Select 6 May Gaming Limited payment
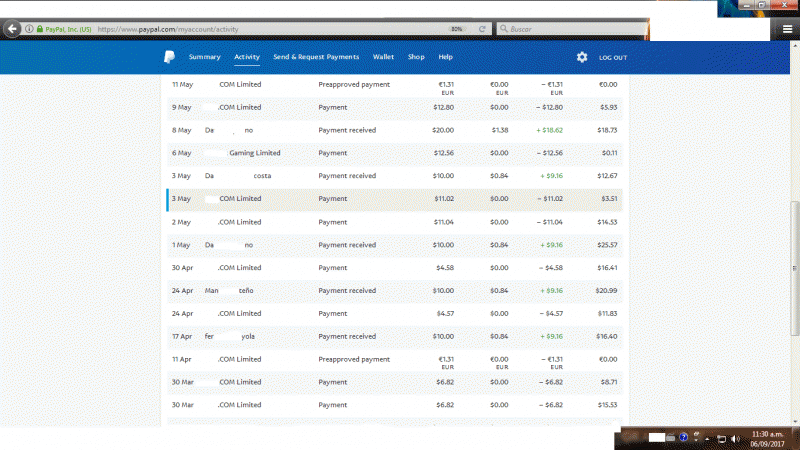Viewport: 800px width, 450px height. pos(394,153)
